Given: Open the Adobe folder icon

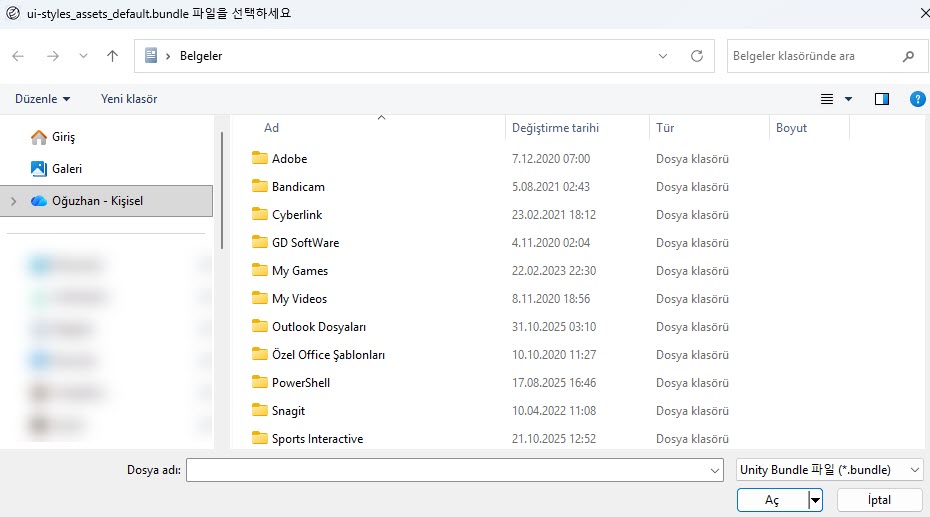Looking at the screenshot, I should [260, 159].
